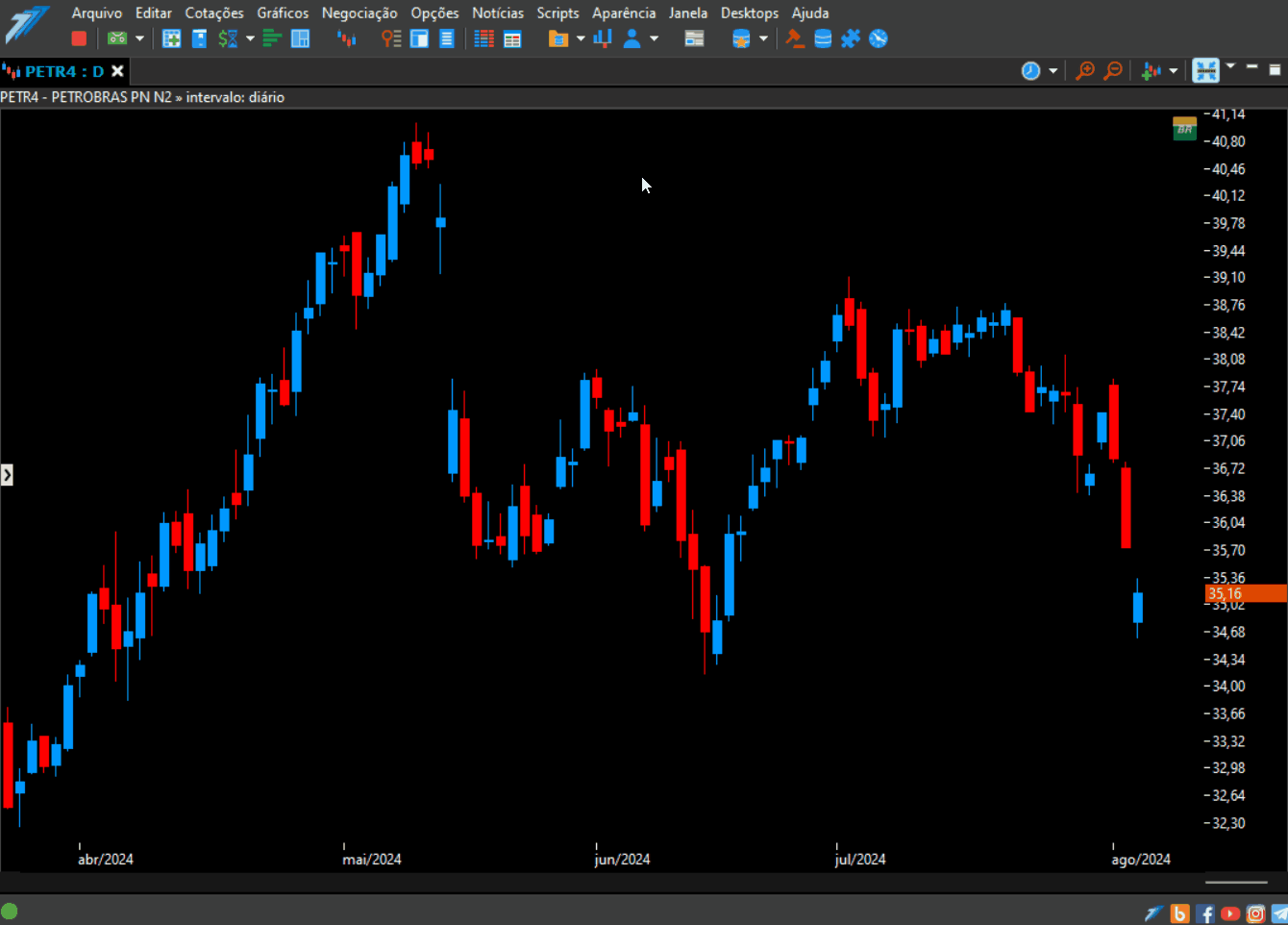The width and height of the screenshot is (1288, 925).
Task: Click the Telegram icon in status bar
Action: click(x=1279, y=913)
